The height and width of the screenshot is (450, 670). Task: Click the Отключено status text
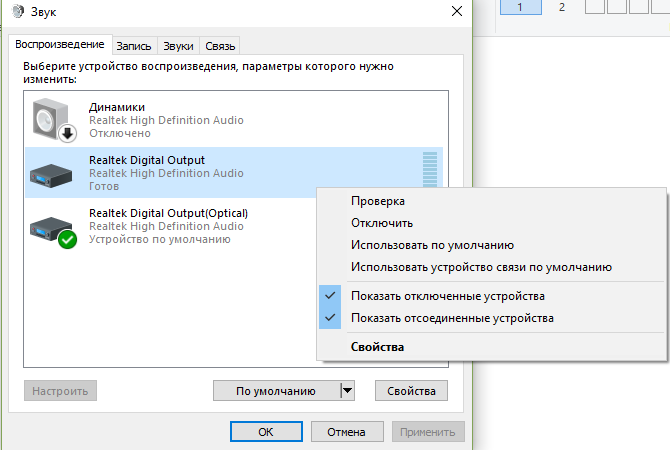pyautogui.click(x=120, y=133)
